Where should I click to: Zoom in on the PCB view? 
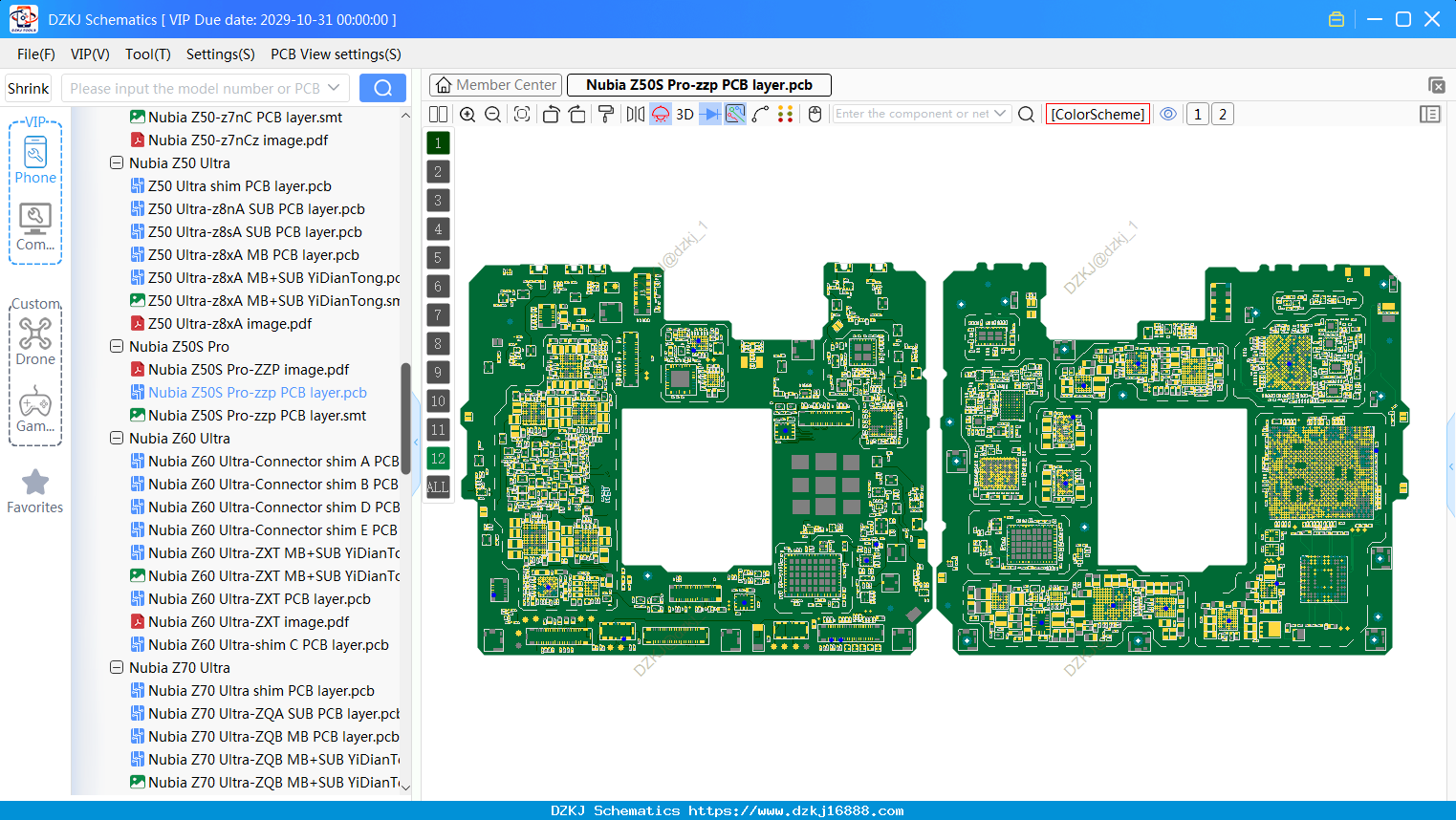pos(467,114)
